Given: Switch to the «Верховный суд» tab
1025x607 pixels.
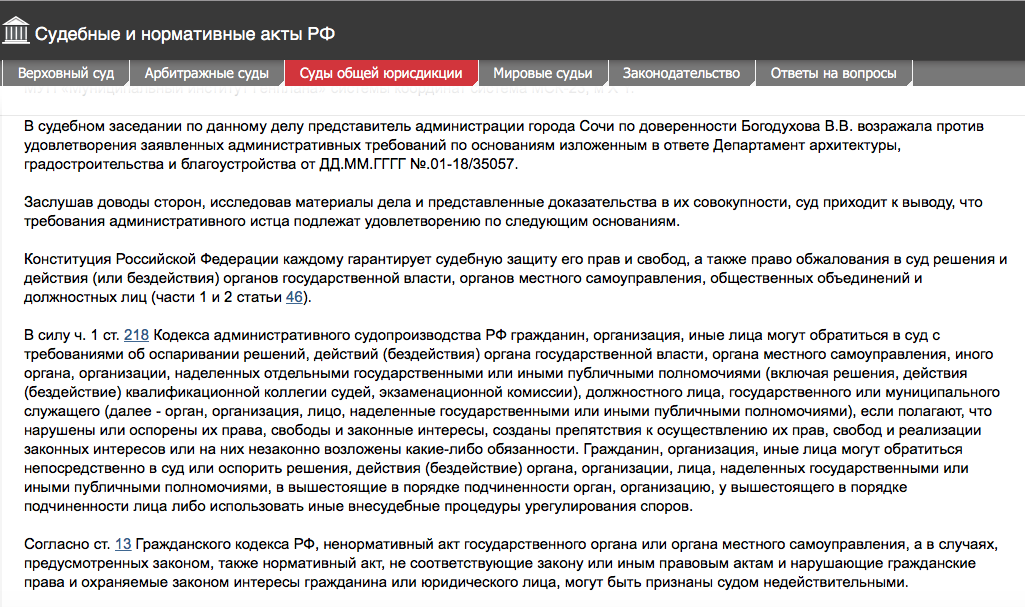Looking at the screenshot, I should [x=66, y=73].
